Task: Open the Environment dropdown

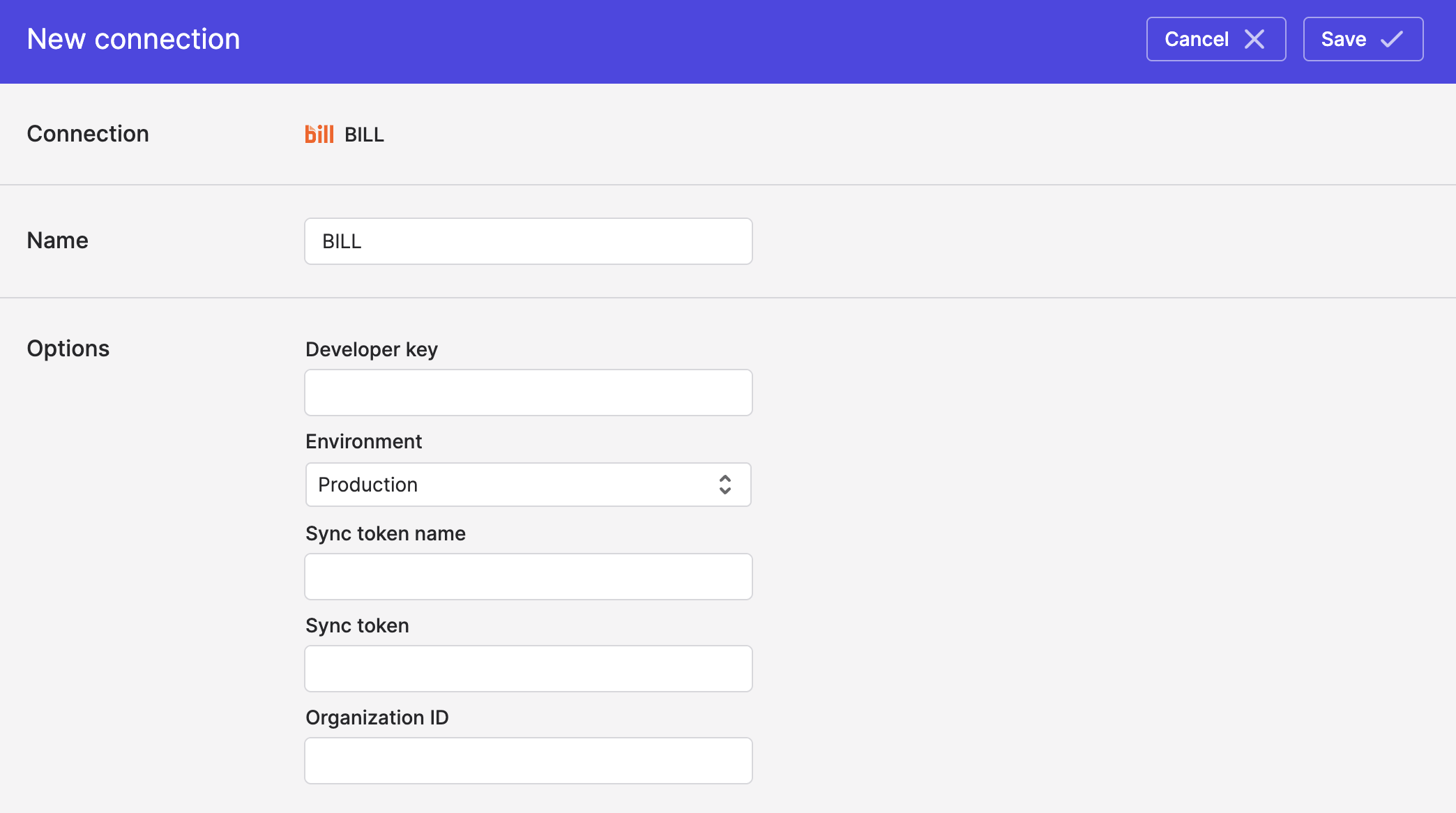Action: (x=529, y=485)
